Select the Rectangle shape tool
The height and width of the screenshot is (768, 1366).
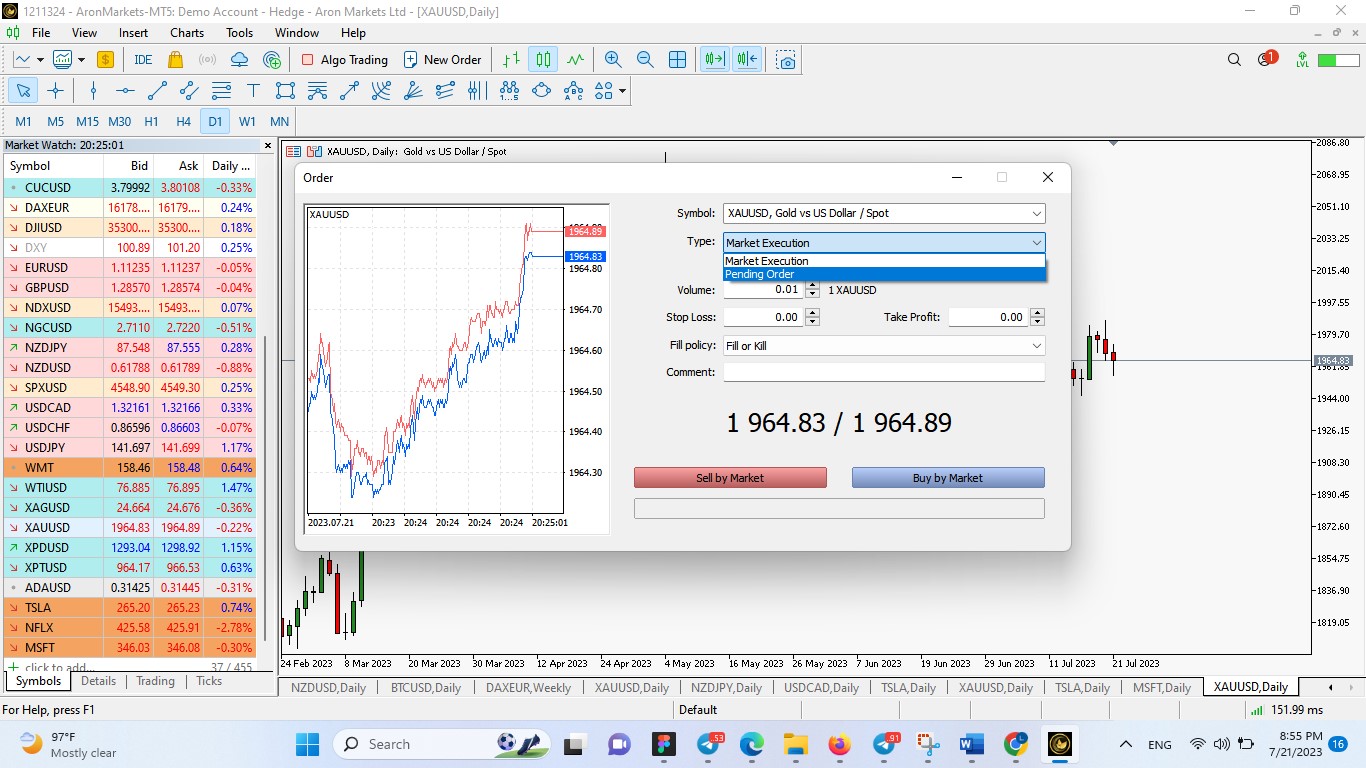285,91
